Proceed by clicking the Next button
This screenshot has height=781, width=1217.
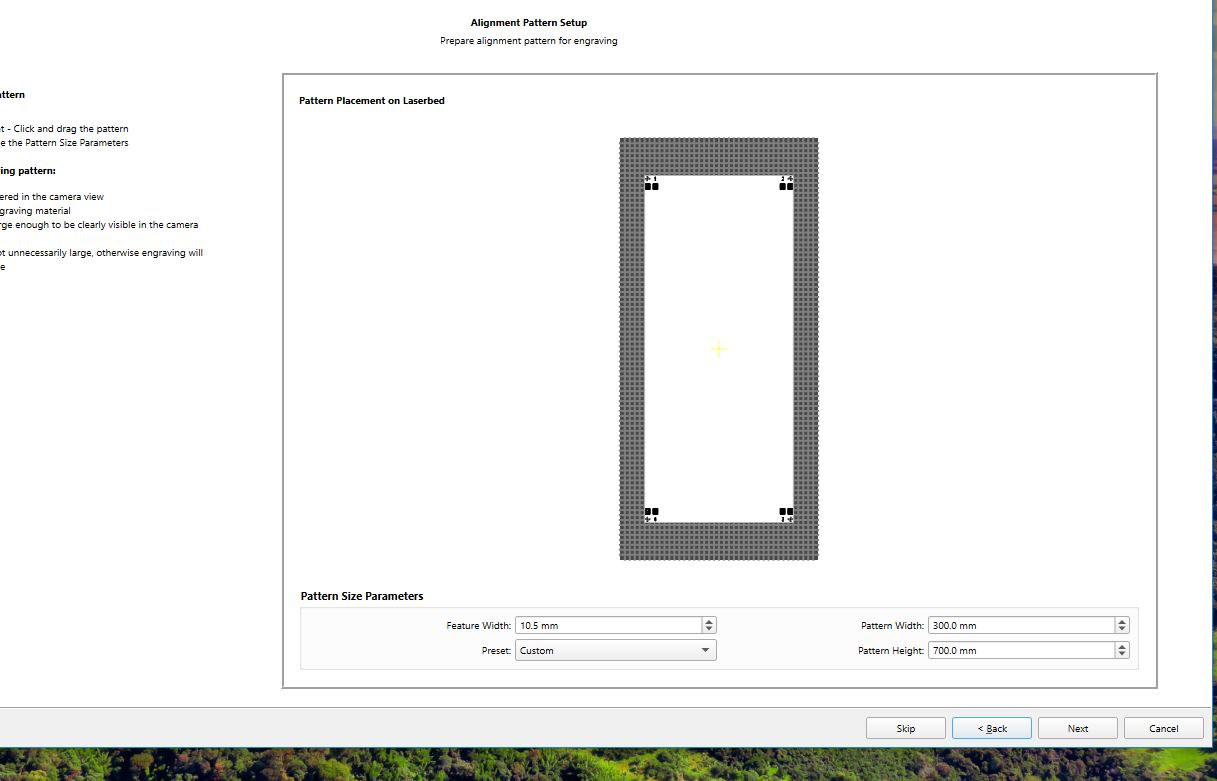coord(1078,728)
